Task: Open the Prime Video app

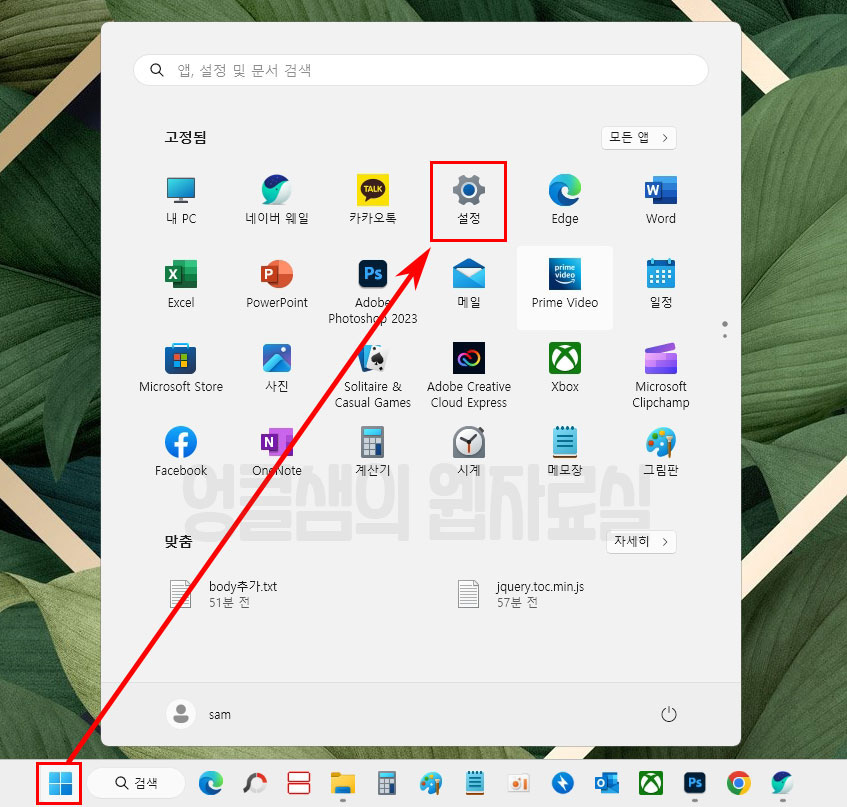Action: 564,287
